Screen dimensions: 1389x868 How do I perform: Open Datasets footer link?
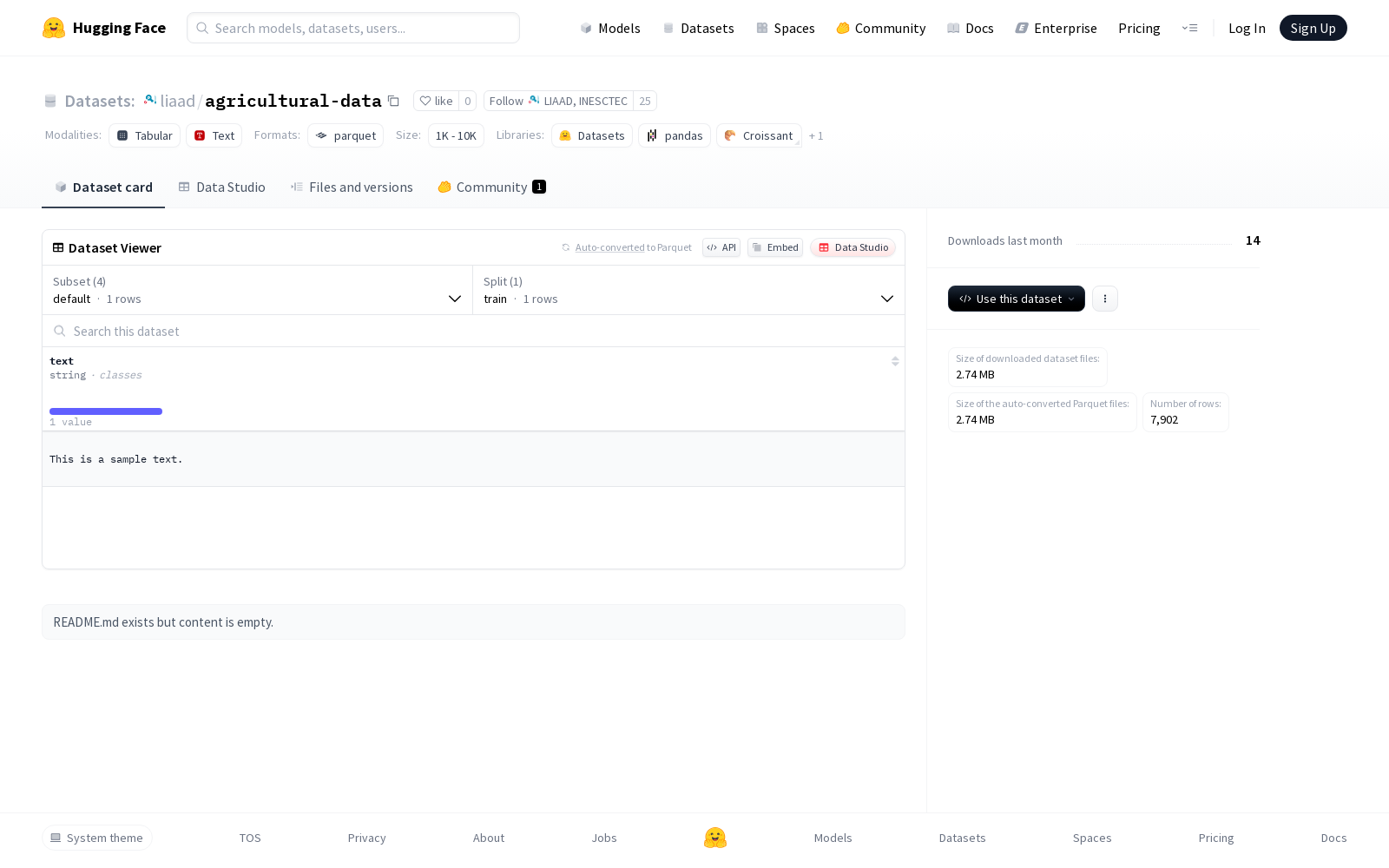click(x=963, y=838)
